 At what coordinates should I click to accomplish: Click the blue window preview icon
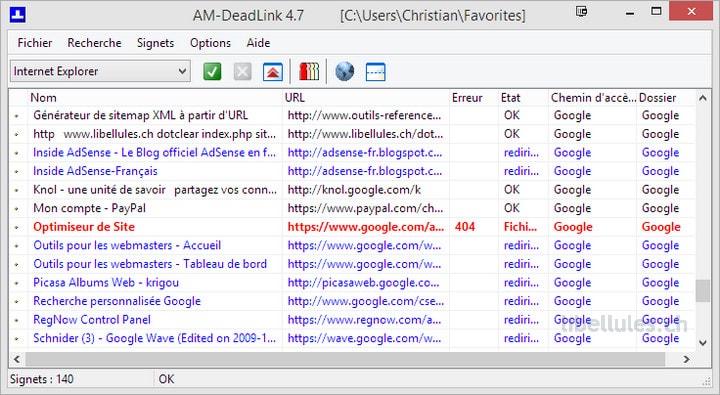[375, 72]
